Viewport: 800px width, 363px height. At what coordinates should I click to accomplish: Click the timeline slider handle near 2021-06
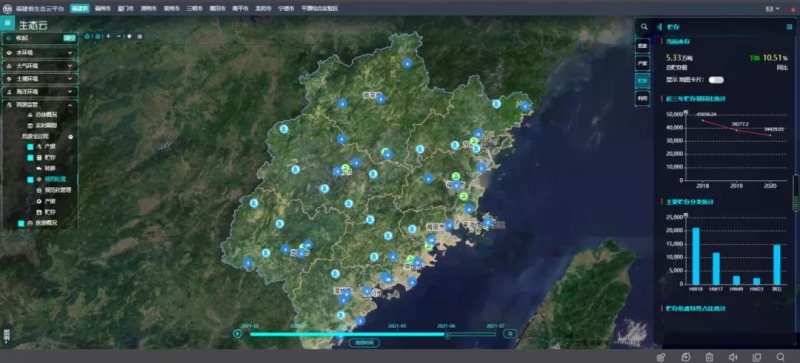tap(447, 334)
